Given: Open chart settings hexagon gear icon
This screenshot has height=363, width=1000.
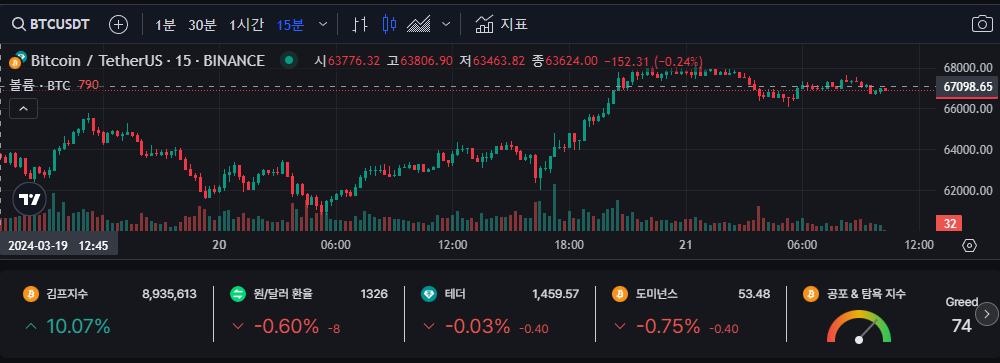Looking at the screenshot, I should [969, 245].
